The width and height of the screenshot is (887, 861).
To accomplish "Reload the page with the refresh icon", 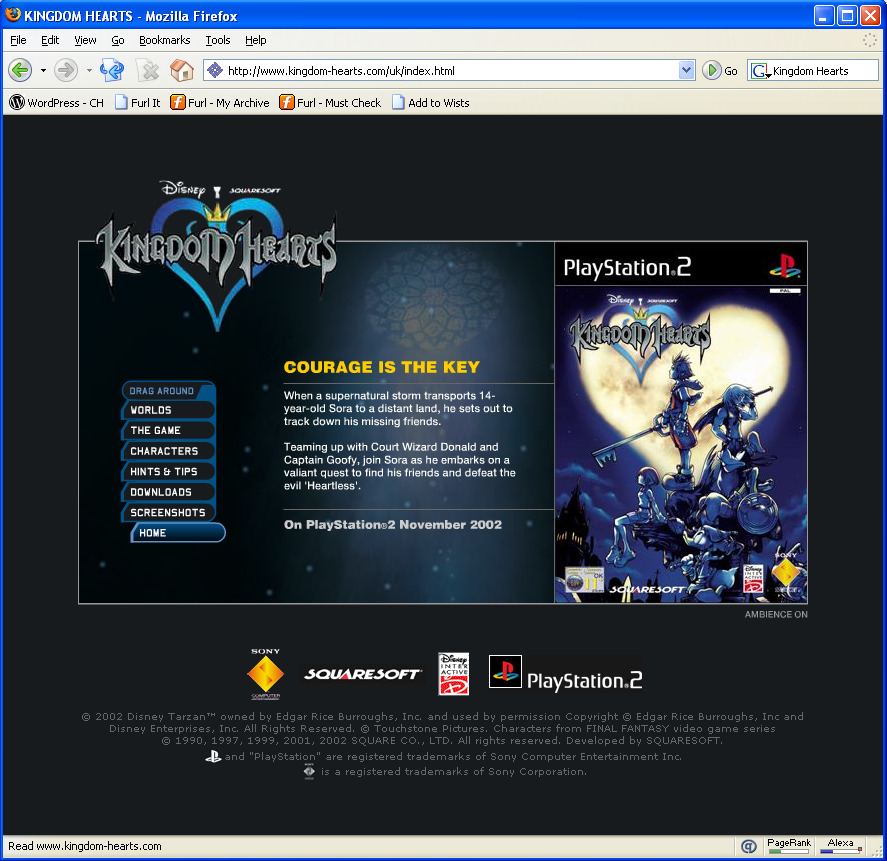I will pos(112,71).
